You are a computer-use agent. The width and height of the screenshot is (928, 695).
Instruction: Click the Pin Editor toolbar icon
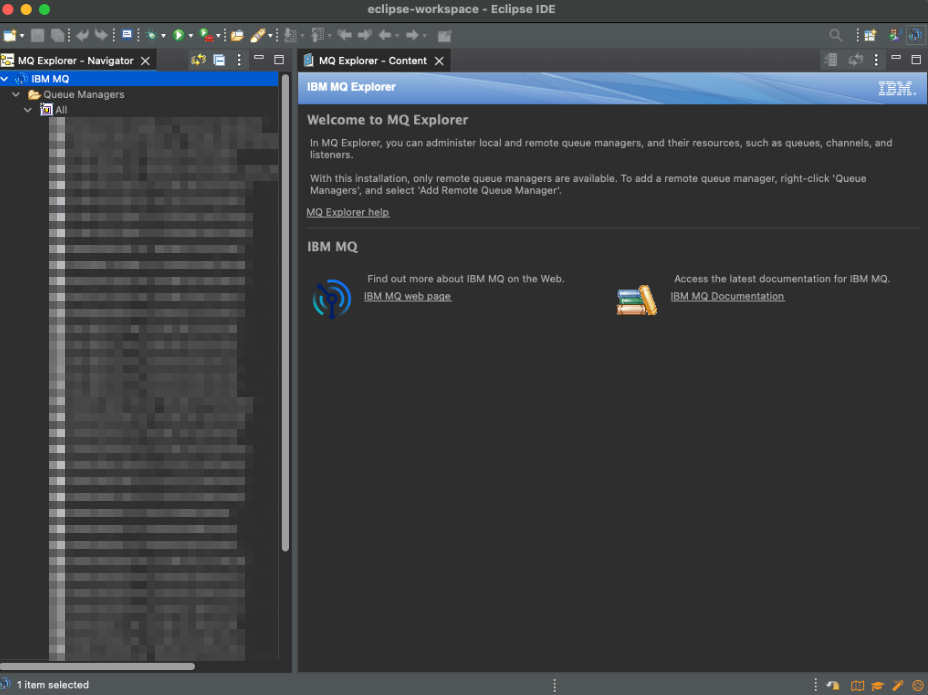click(x=444, y=36)
